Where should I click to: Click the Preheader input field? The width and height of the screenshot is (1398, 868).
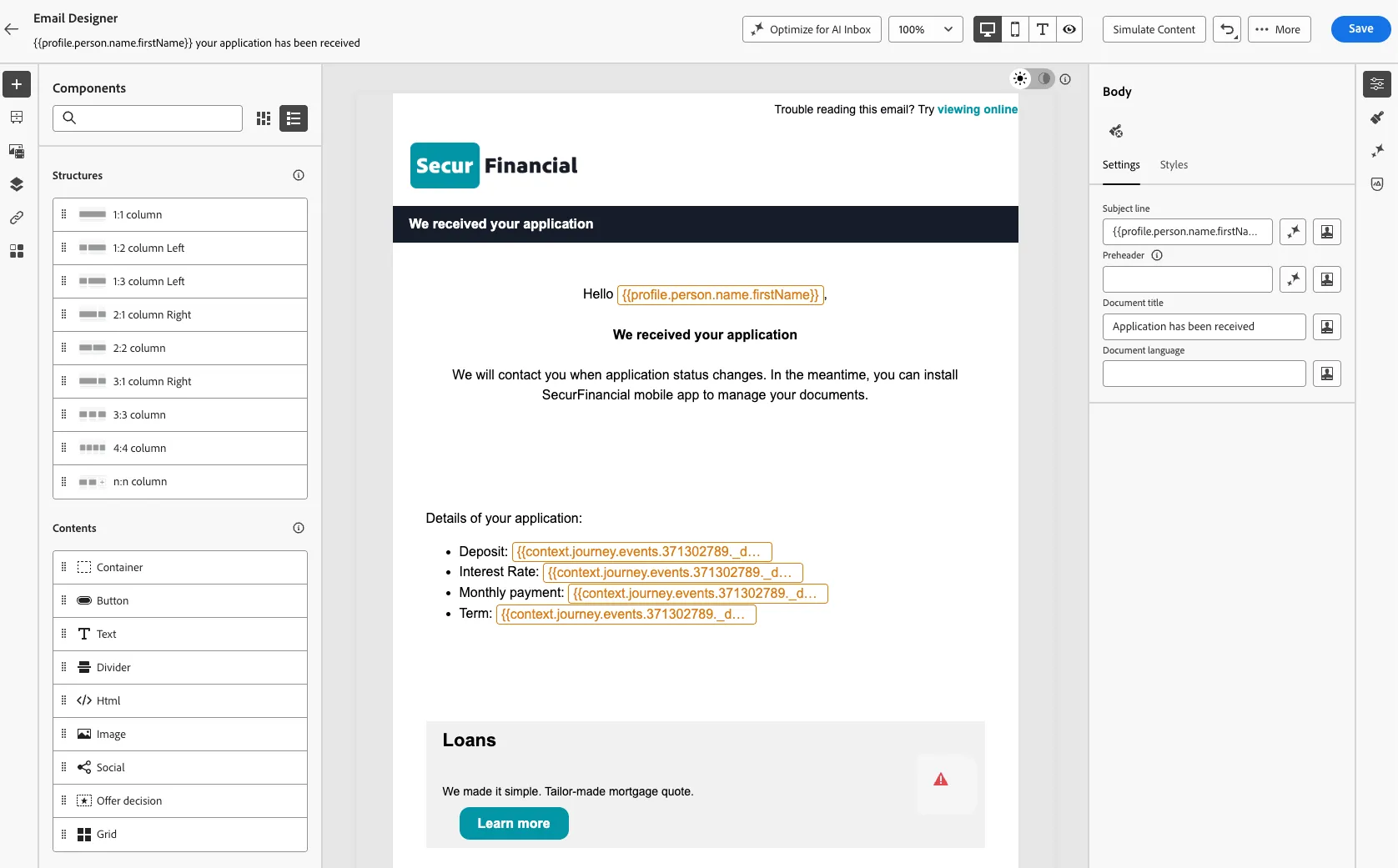(x=1188, y=279)
